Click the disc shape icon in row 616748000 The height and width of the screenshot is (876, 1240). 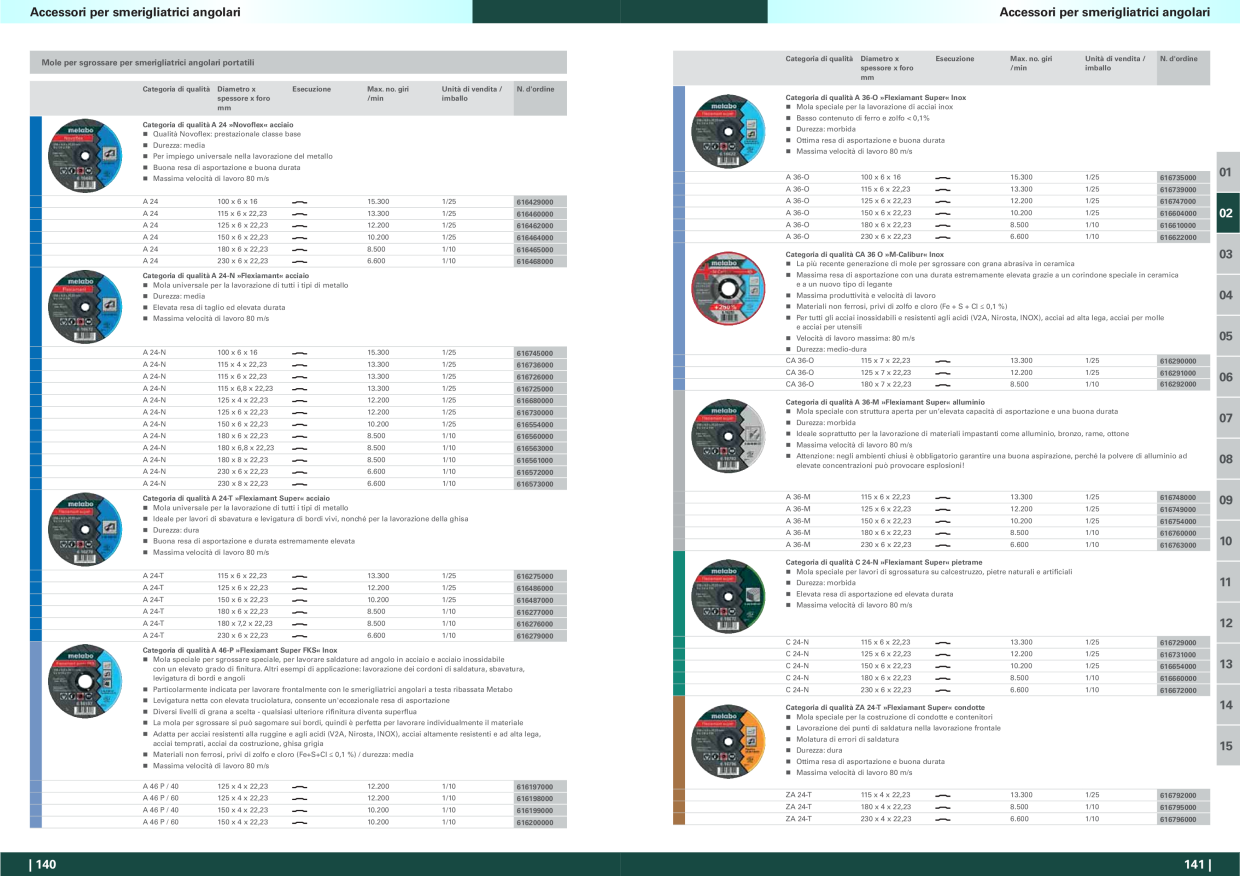pyautogui.click(x=942, y=498)
